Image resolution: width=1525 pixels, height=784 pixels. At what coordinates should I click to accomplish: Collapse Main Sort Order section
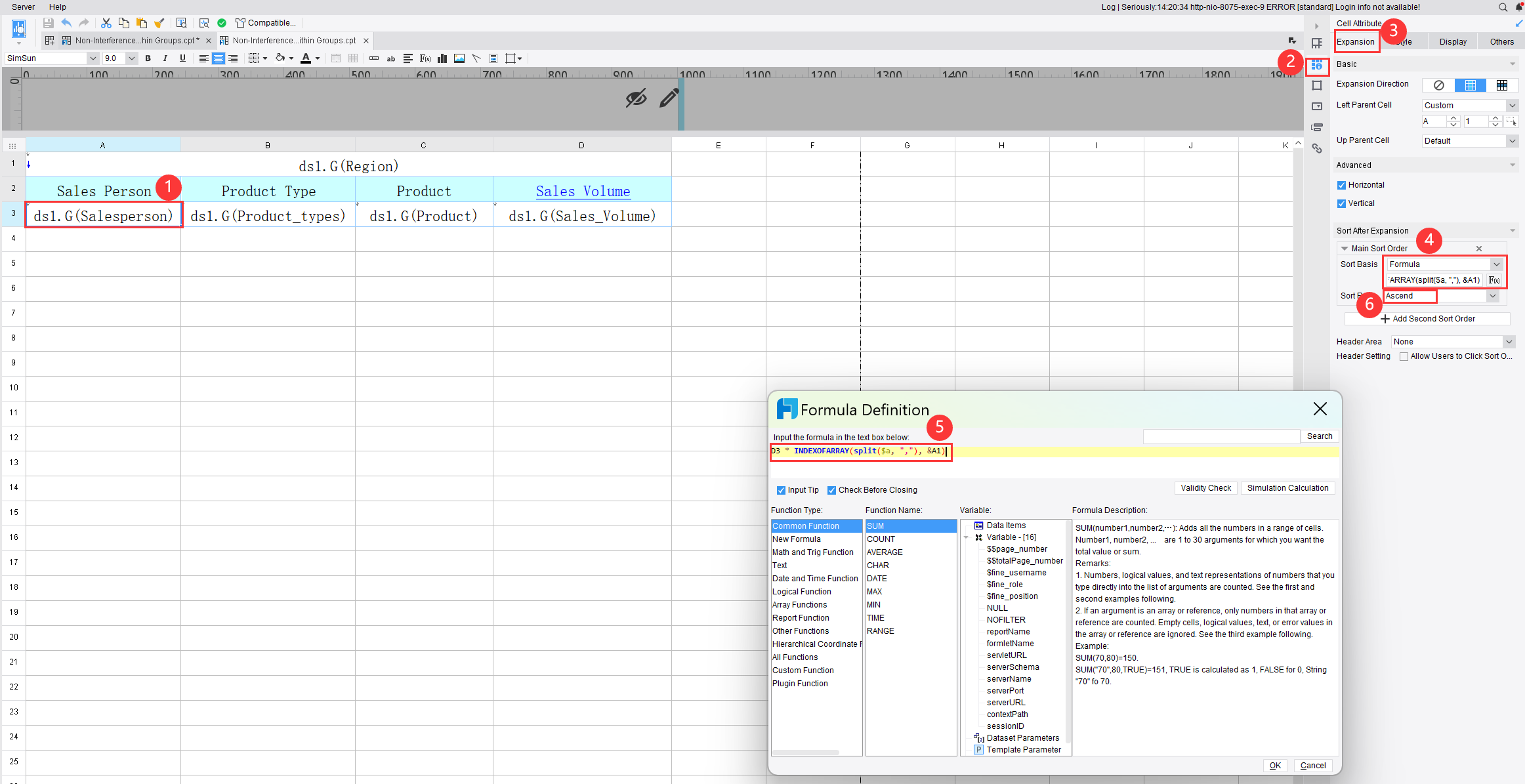1345,249
